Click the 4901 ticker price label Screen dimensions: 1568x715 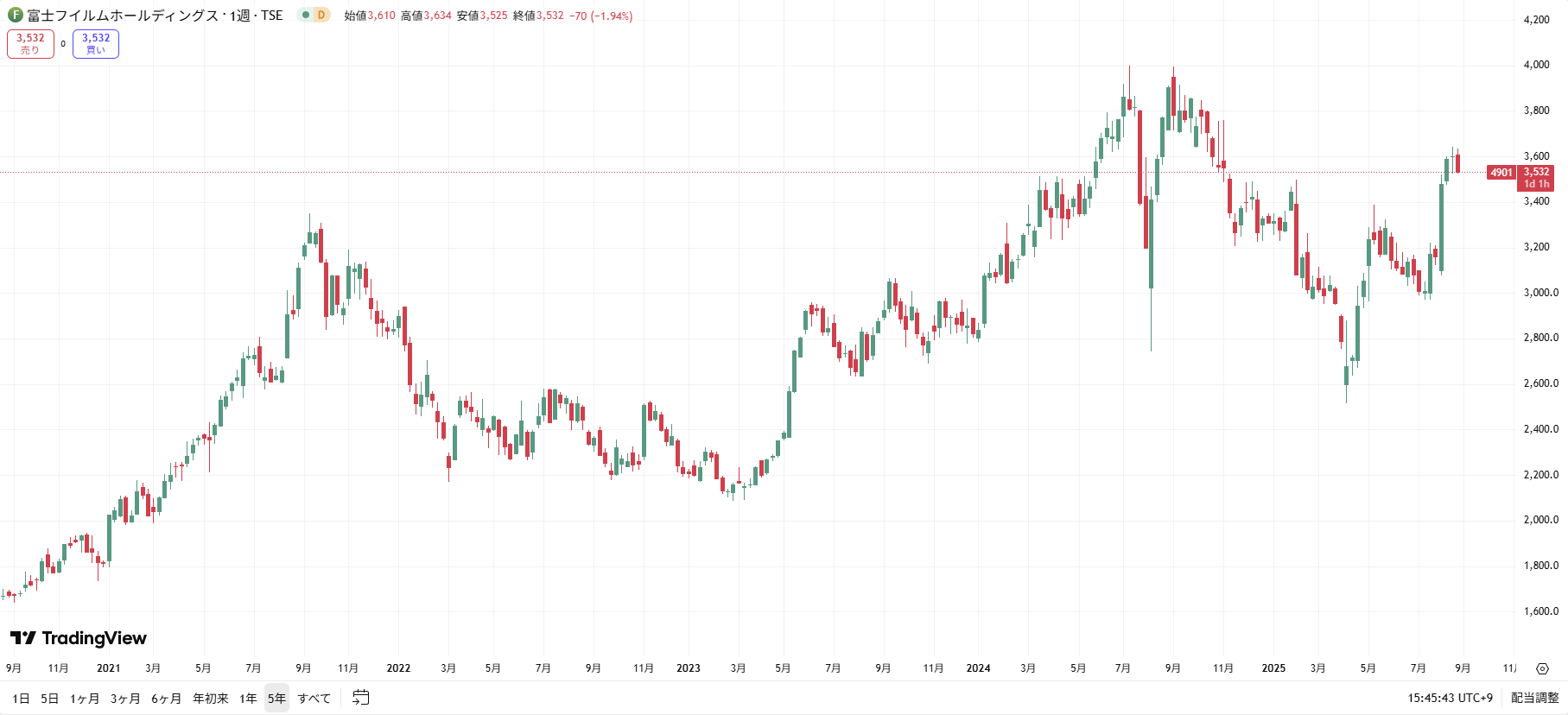point(1501,173)
